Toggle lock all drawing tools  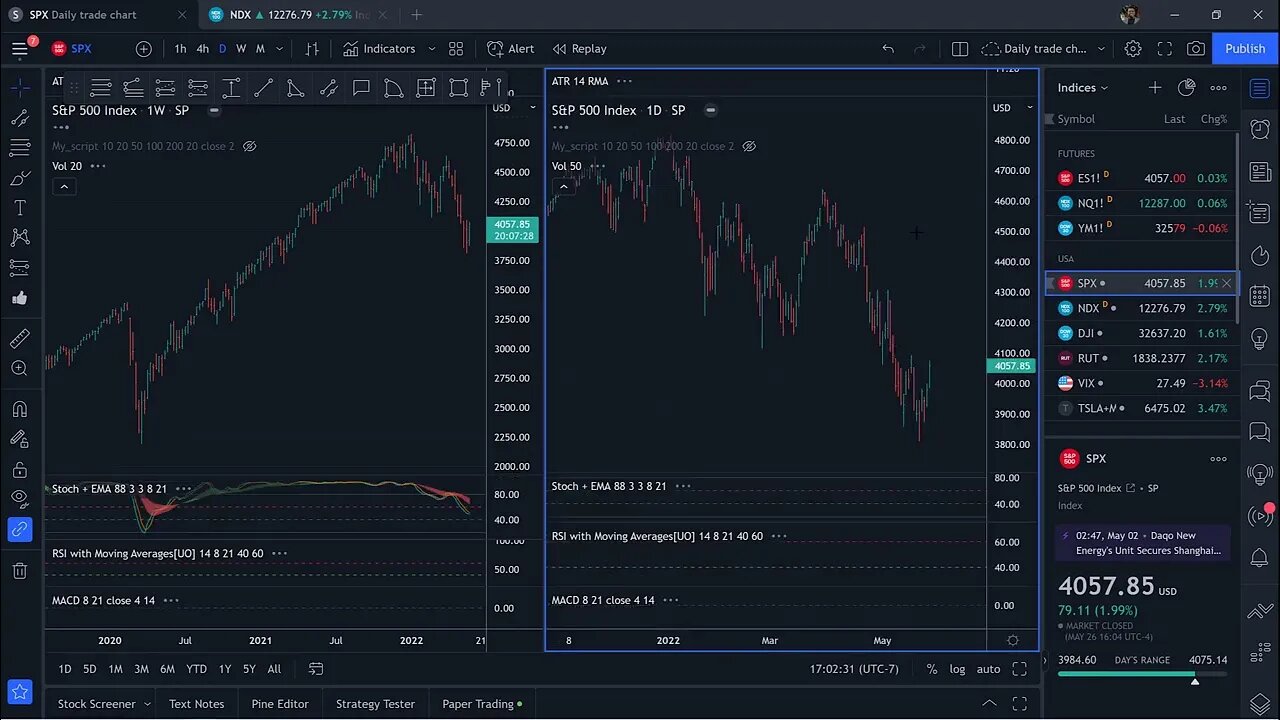(x=19, y=469)
